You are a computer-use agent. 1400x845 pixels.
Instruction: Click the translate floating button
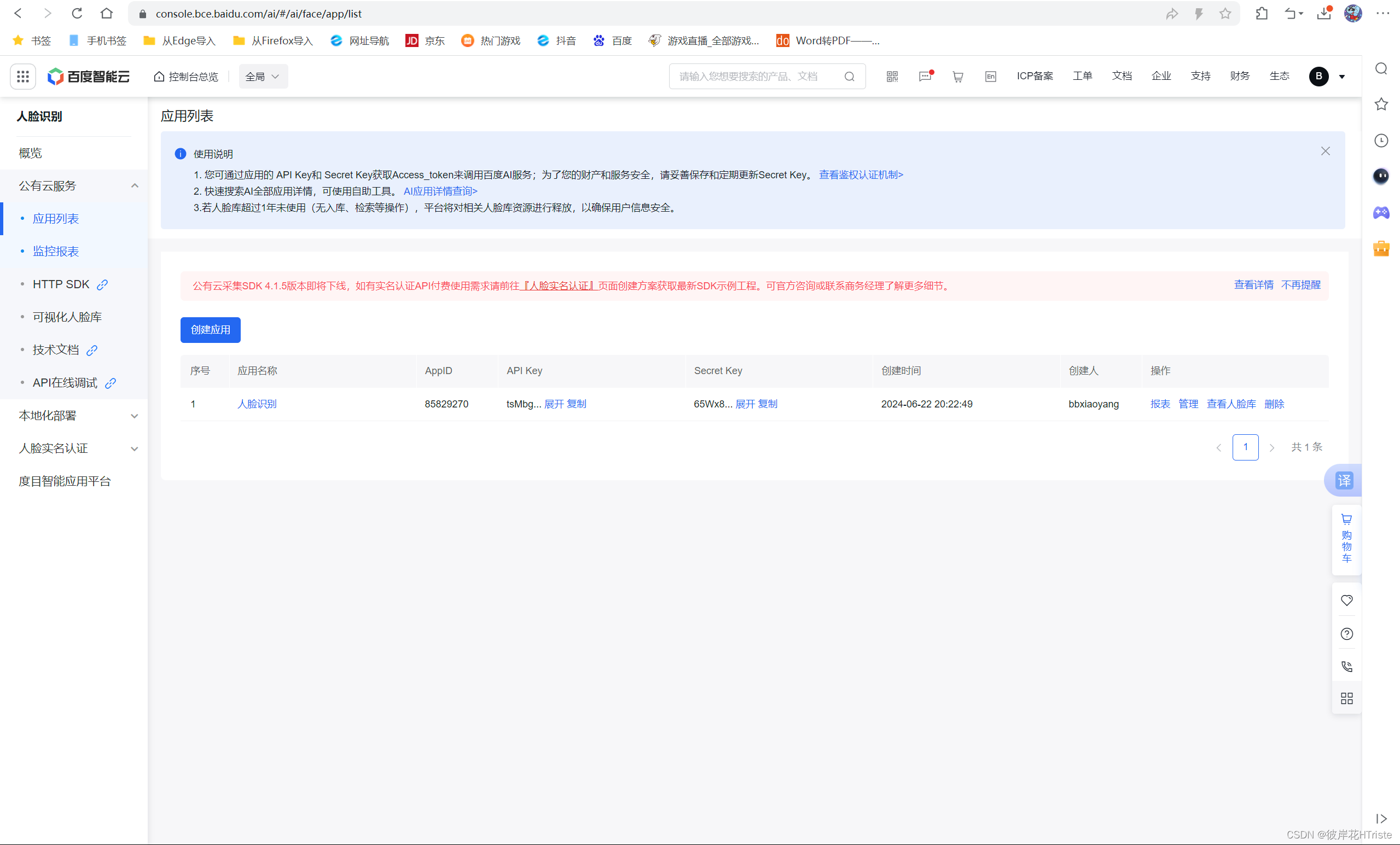pos(1344,480)
